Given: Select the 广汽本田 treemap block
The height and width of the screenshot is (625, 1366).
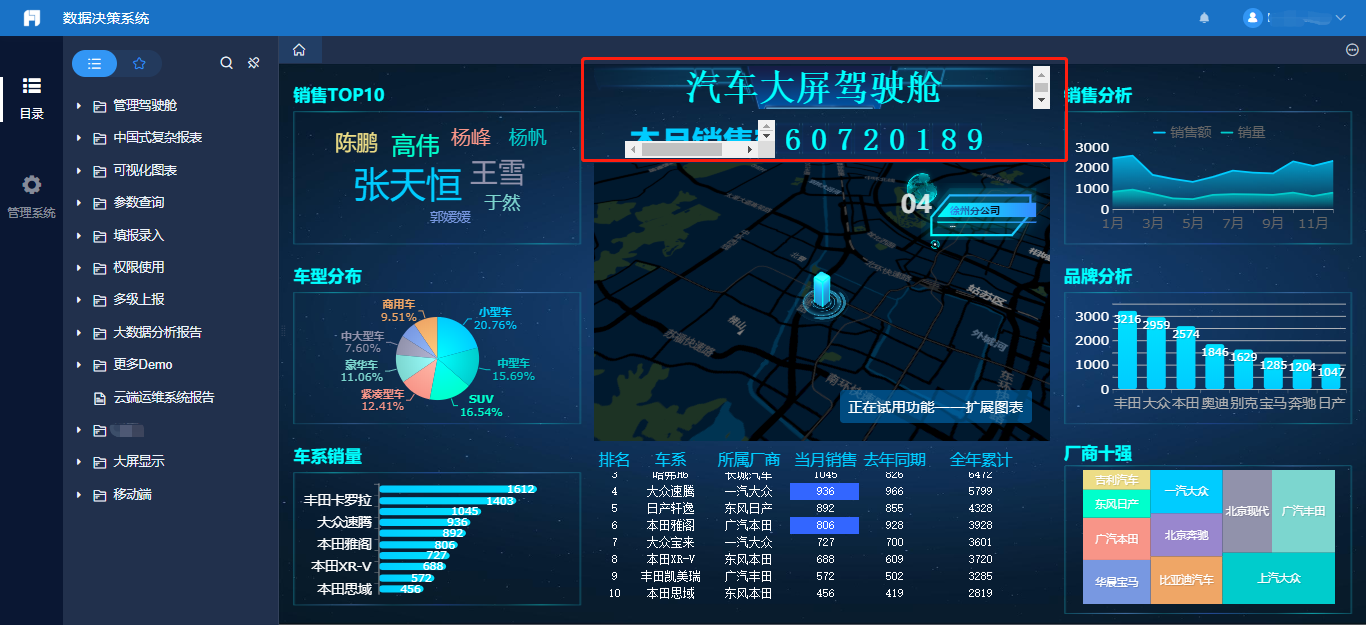Looking at the screenshot, I should click(x=1116, y=539).
